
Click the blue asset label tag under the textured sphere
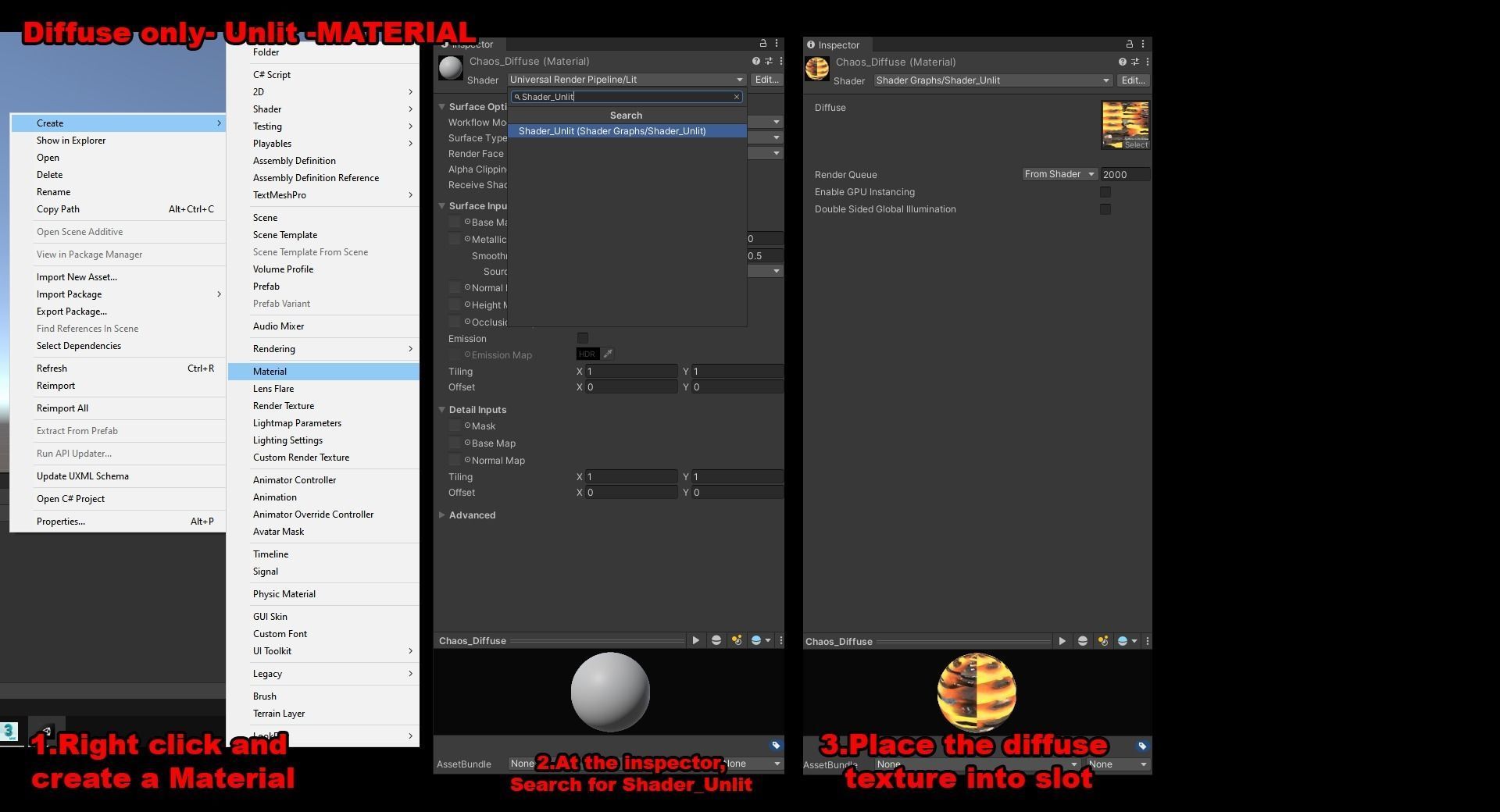(1142, 746)
